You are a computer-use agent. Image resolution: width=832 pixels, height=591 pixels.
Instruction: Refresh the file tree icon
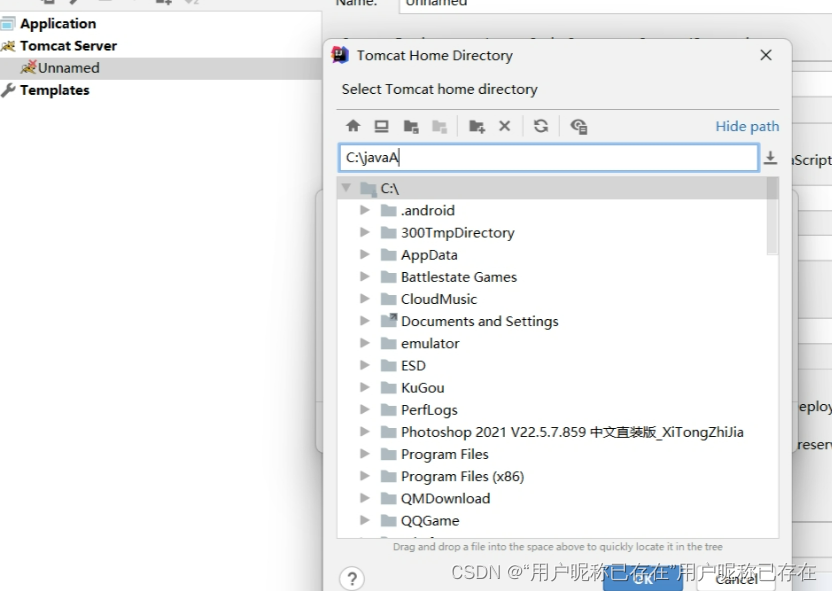[541, 126]
